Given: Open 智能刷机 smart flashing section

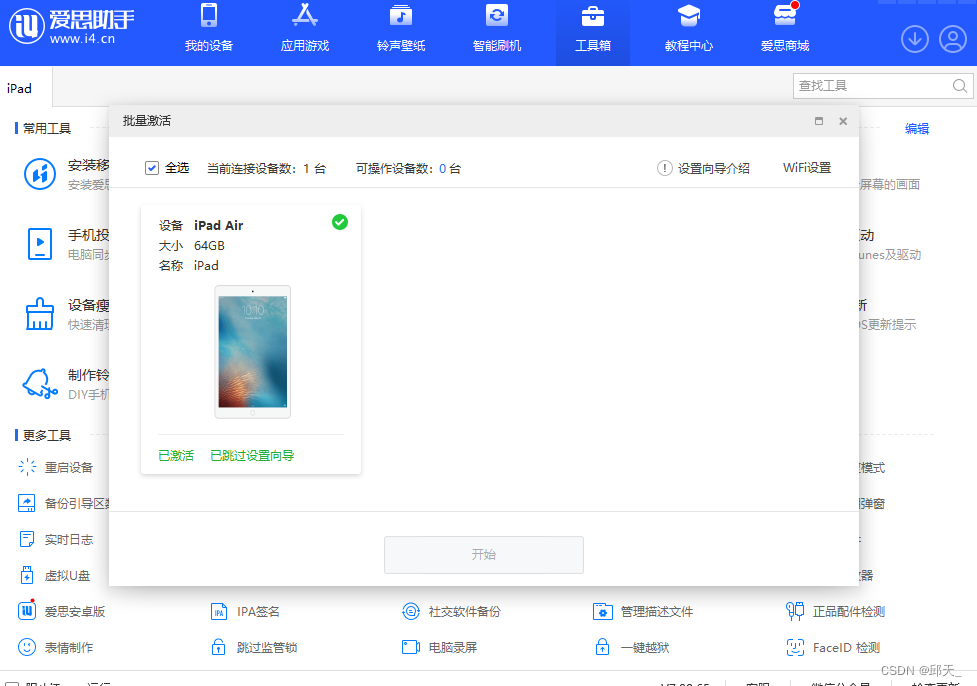Looking at the screenshot, I should 496,31.
